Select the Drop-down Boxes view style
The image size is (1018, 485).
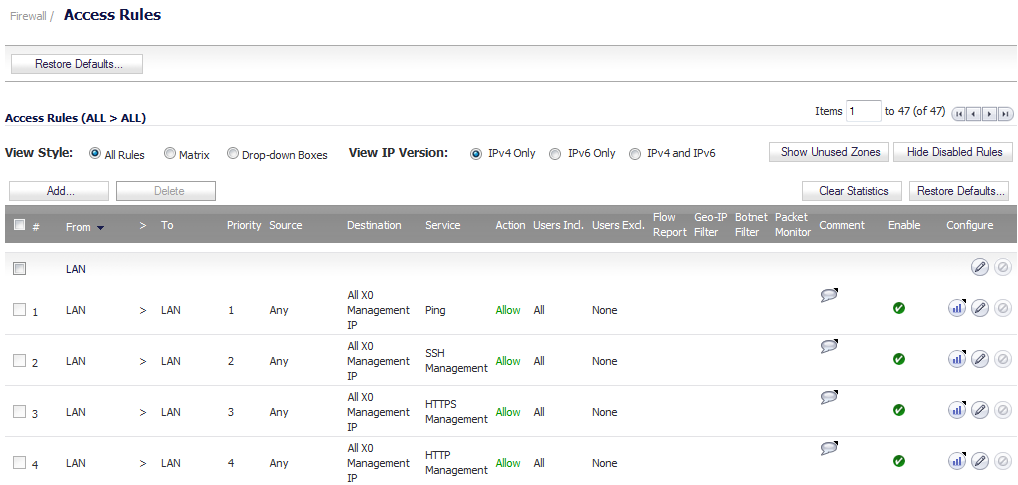click(232, 154)
